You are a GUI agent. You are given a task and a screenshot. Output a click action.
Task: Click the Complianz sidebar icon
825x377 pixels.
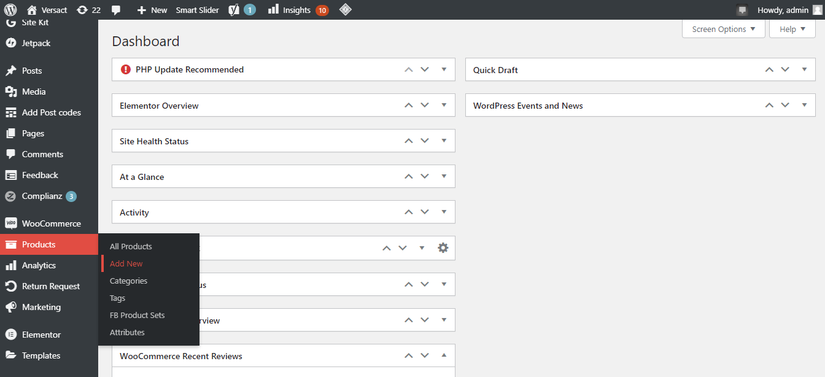(11, 196)
